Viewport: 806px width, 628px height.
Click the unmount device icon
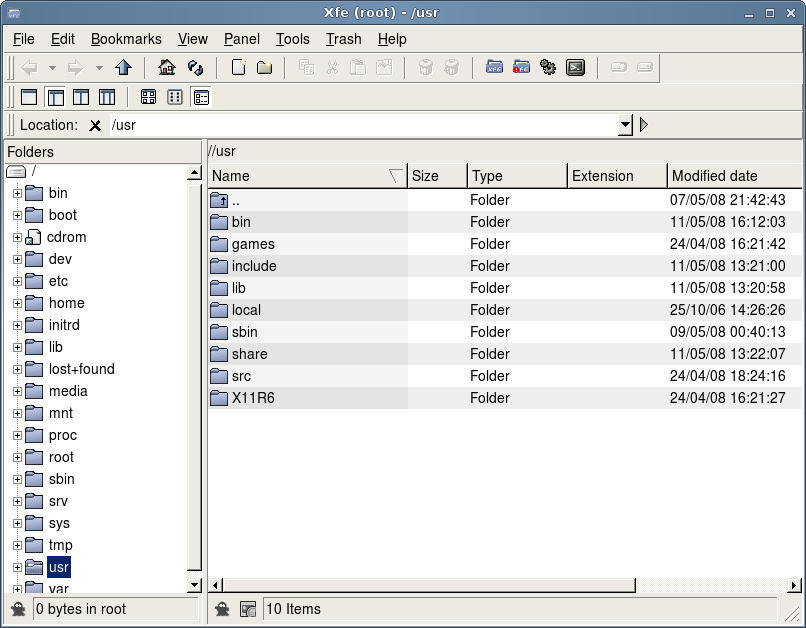point(645,67)
